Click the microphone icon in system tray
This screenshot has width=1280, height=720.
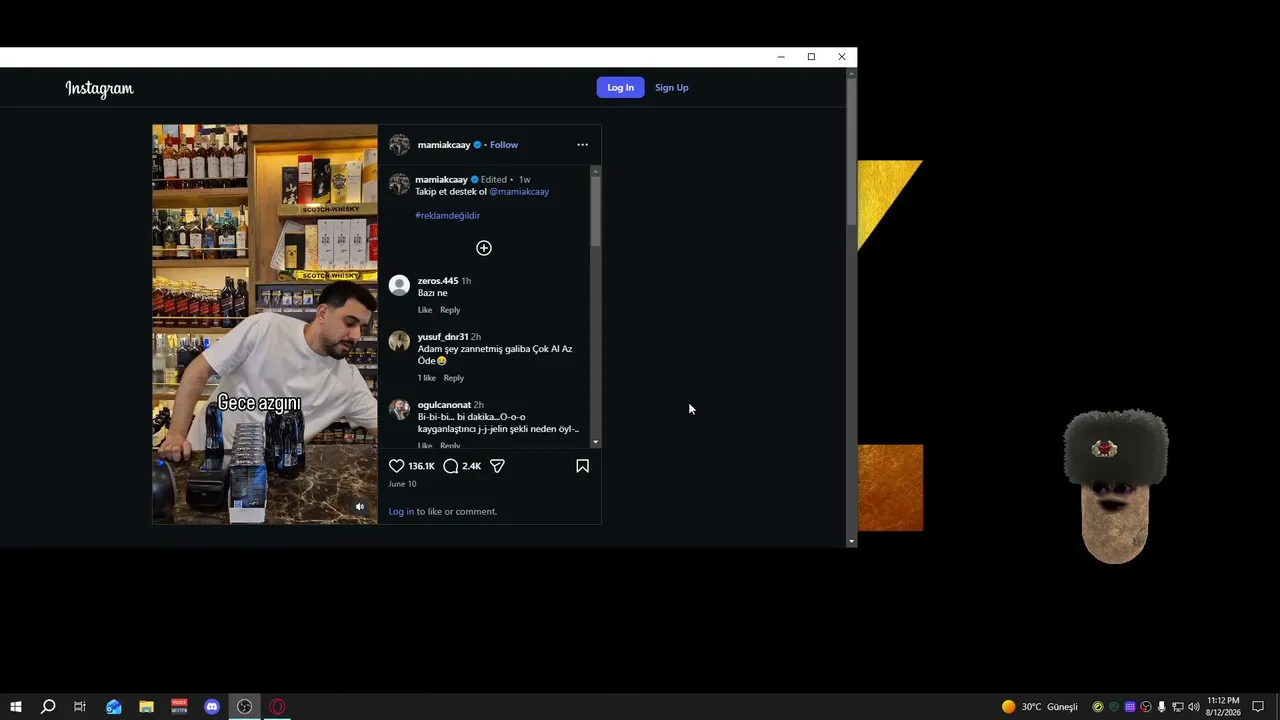click(1161, 707)
